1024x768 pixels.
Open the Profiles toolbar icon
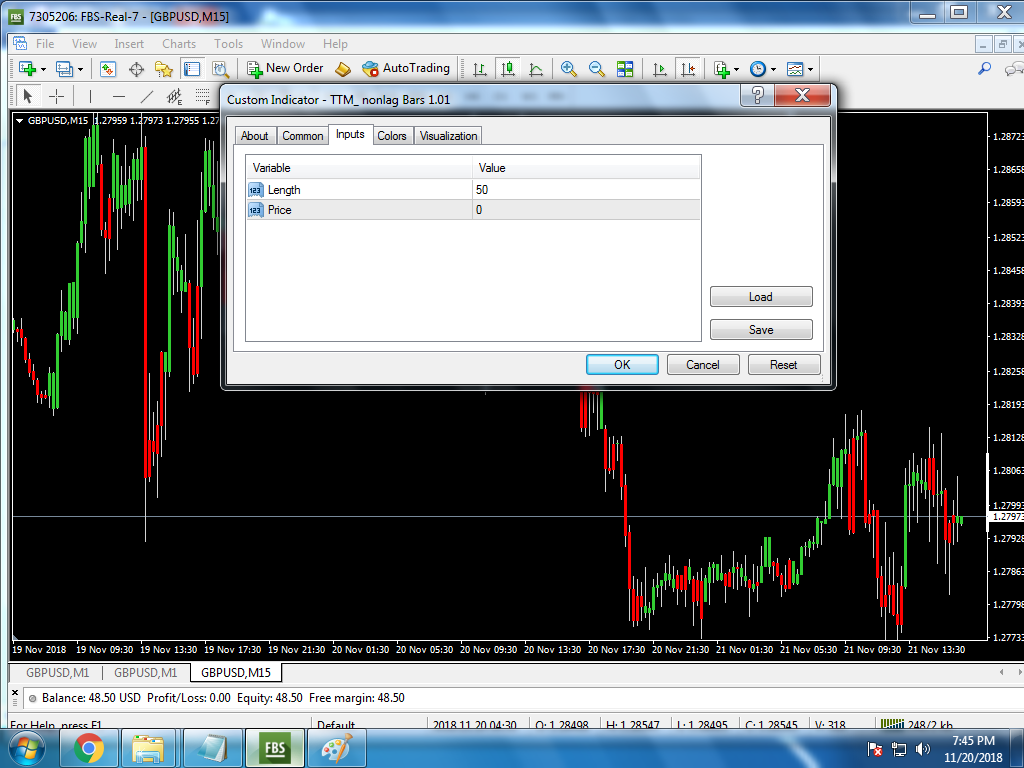click(x=64, y=69)
